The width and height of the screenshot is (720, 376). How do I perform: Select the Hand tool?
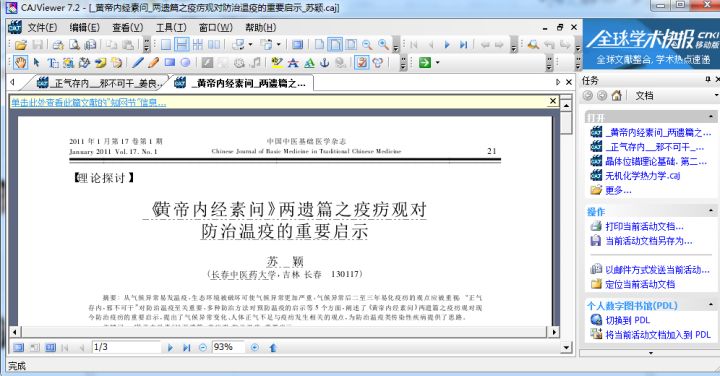click(20, 62)
